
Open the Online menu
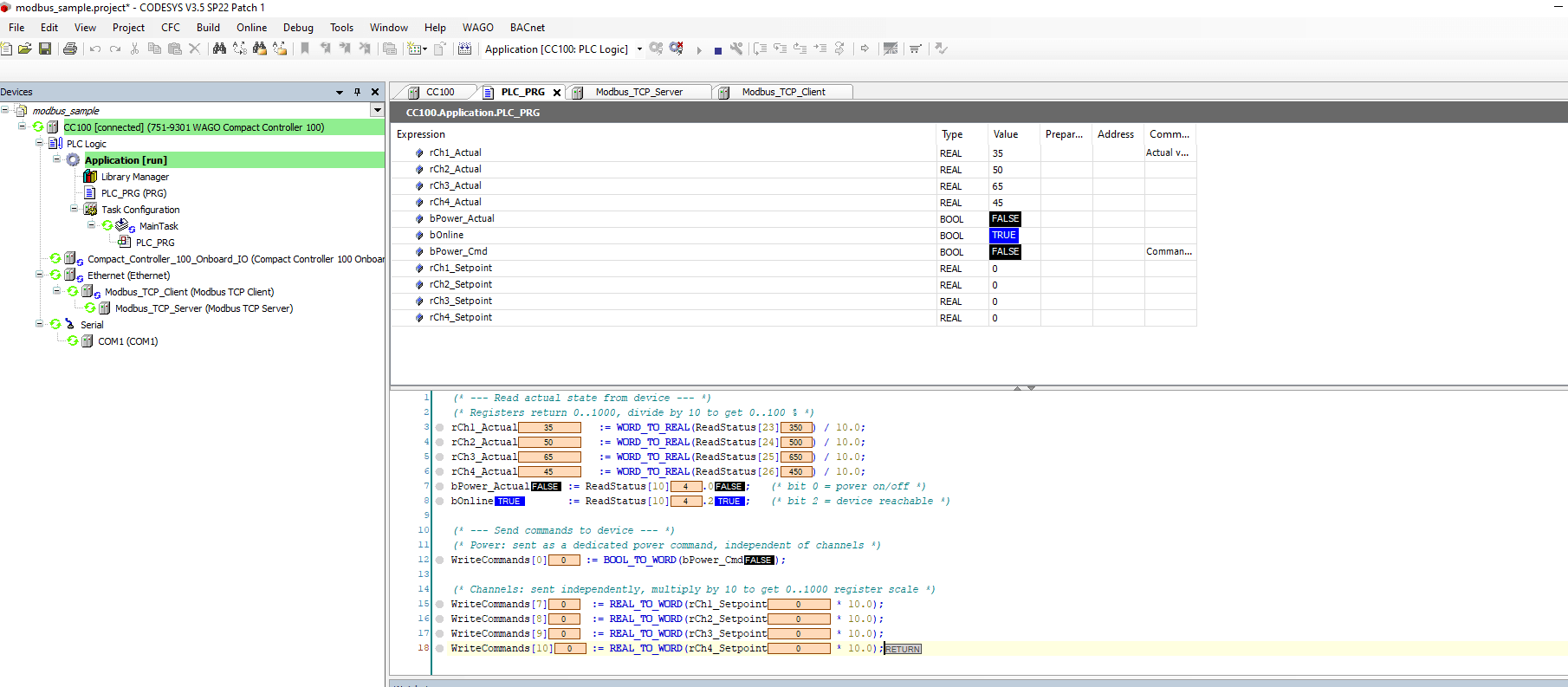(x=252, y=28)
